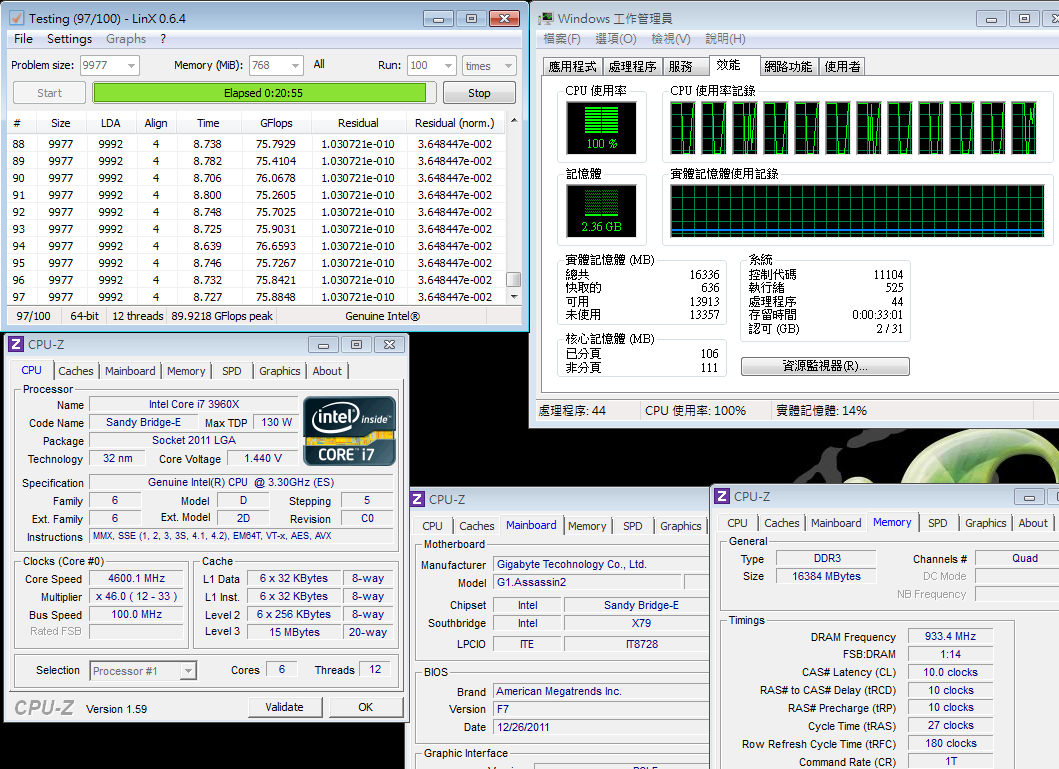Click the Time column header in LinX

coord(208,123)
